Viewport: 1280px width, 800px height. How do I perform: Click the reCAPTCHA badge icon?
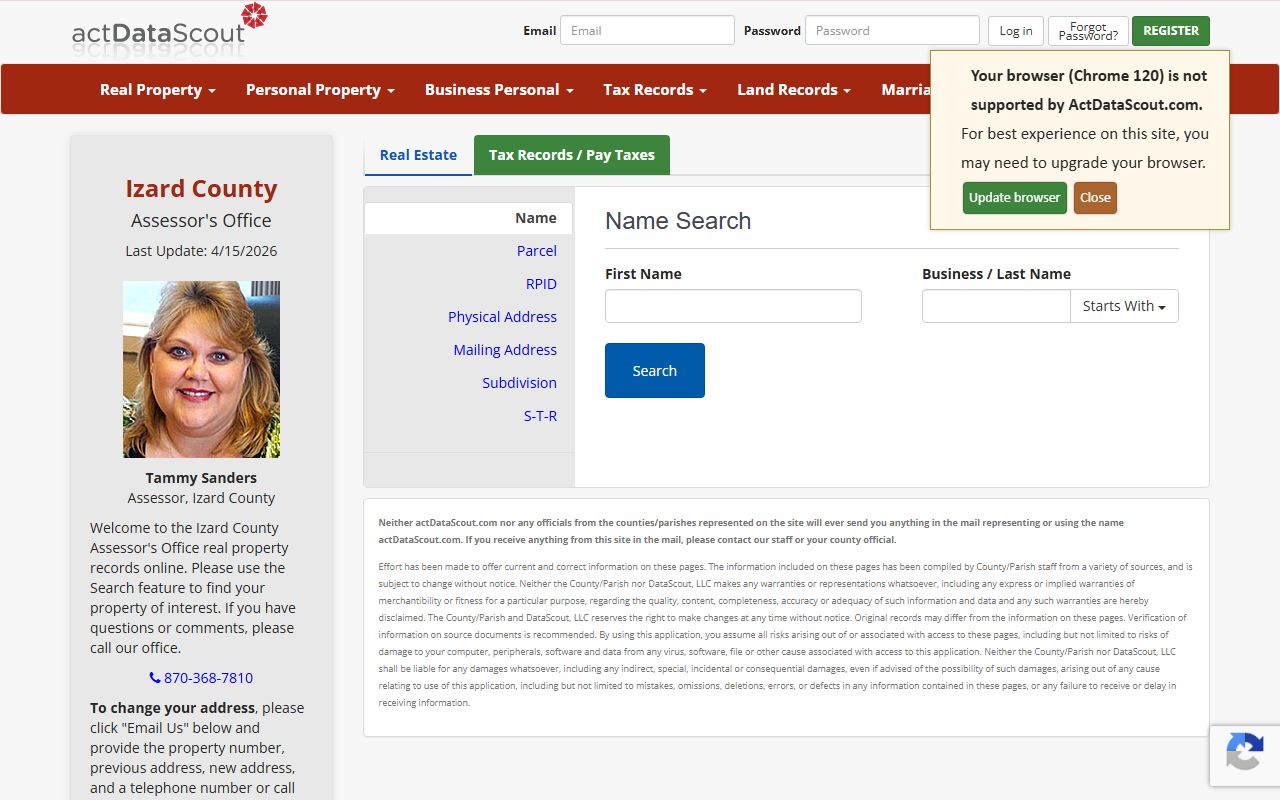pyautogui.click(x=1244, y=752)
